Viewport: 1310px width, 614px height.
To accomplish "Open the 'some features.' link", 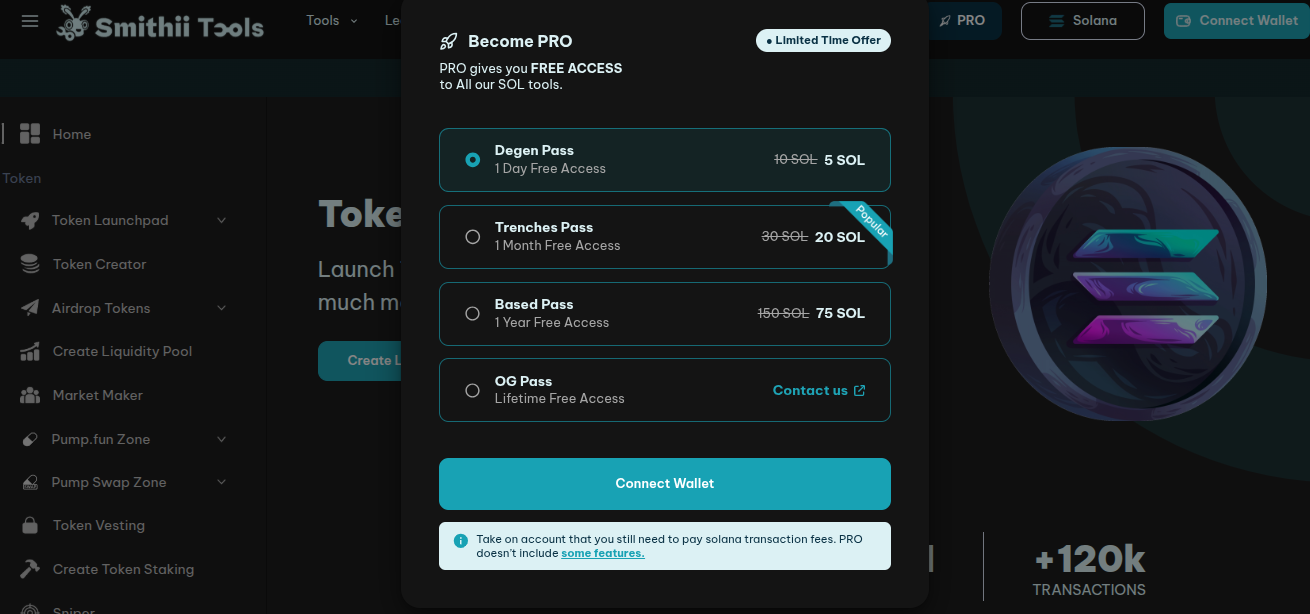I will coord(603,553).
